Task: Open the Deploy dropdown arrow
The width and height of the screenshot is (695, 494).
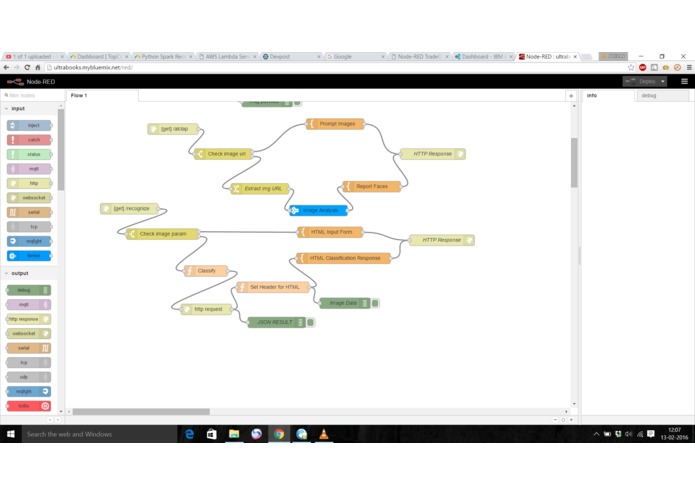Action: [663, 82]
